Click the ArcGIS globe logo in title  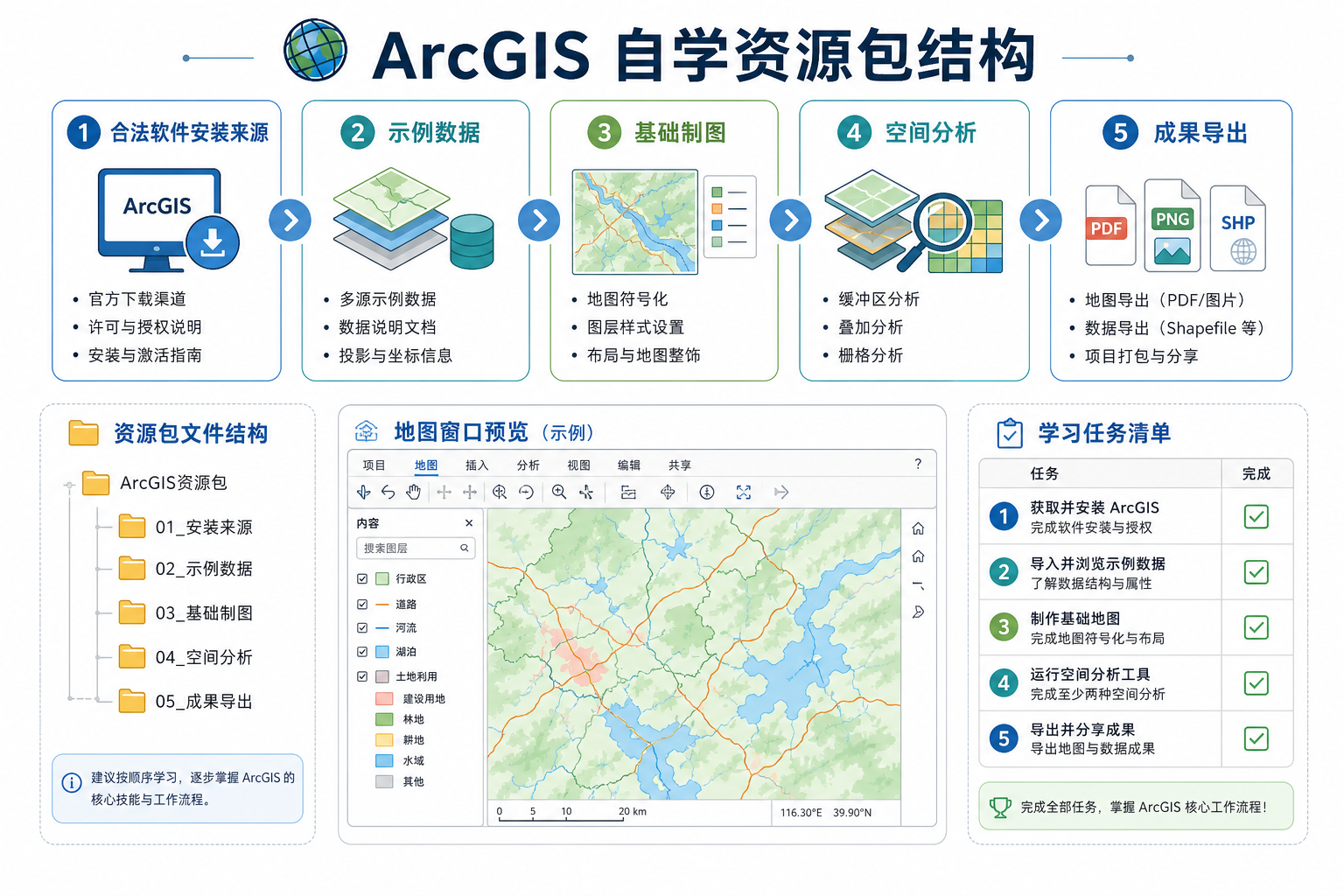[316, 50]
